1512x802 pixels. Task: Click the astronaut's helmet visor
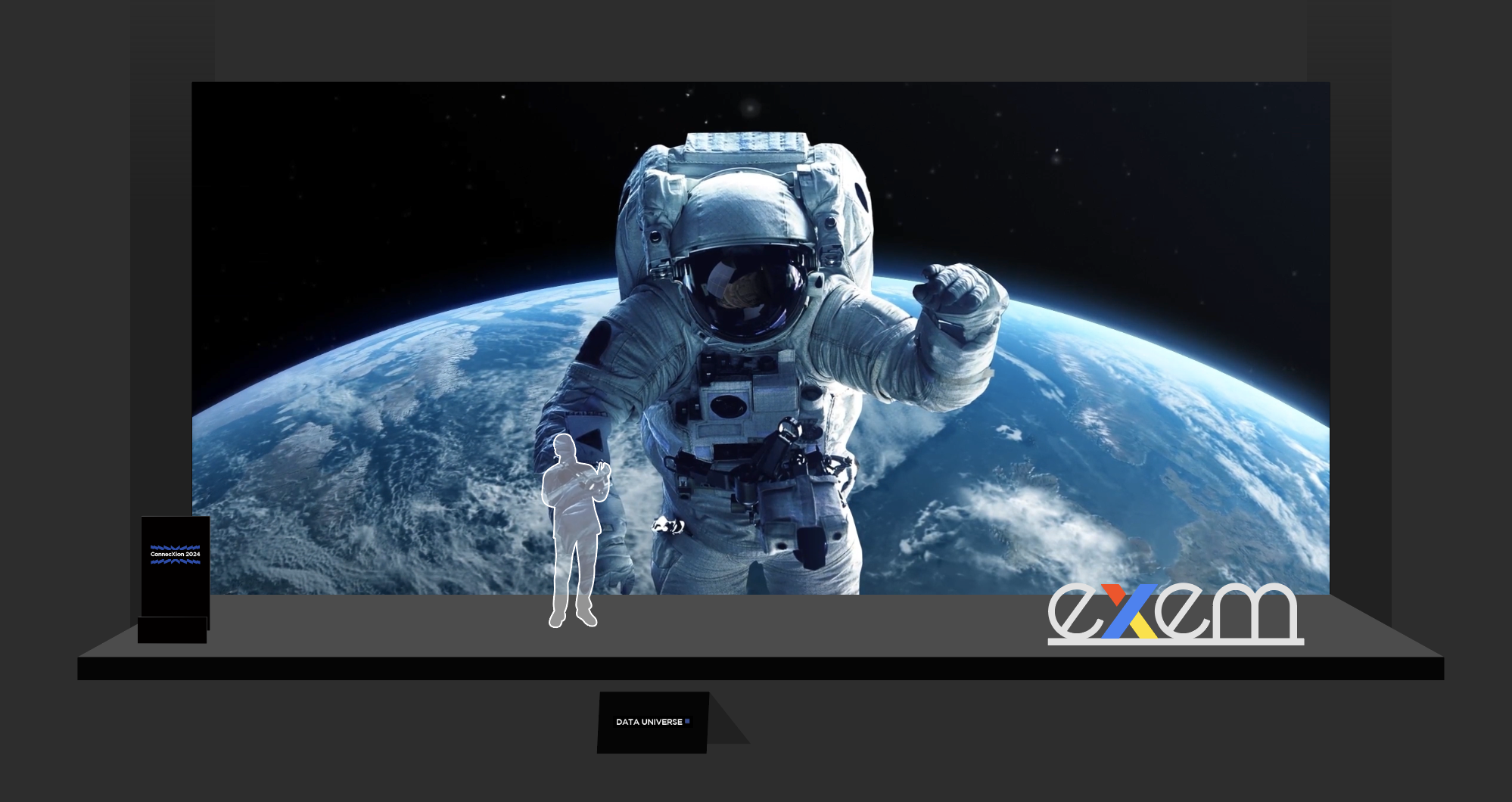pos(746,291)
